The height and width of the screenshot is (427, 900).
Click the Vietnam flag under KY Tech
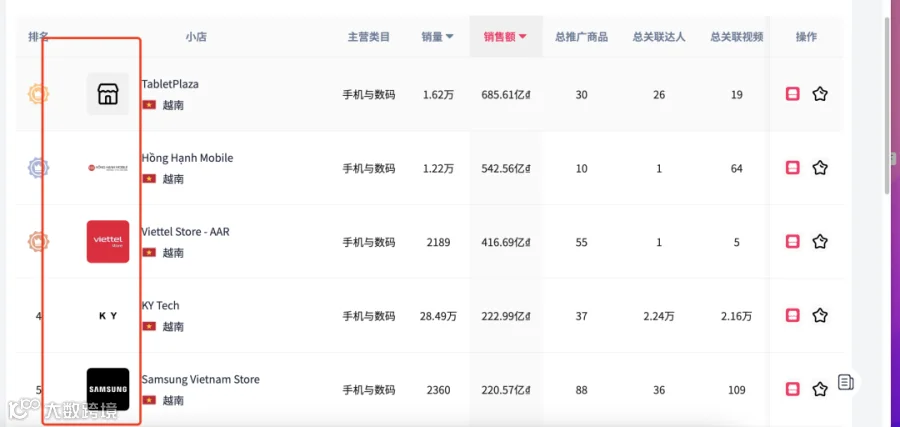tap(149, 327)
